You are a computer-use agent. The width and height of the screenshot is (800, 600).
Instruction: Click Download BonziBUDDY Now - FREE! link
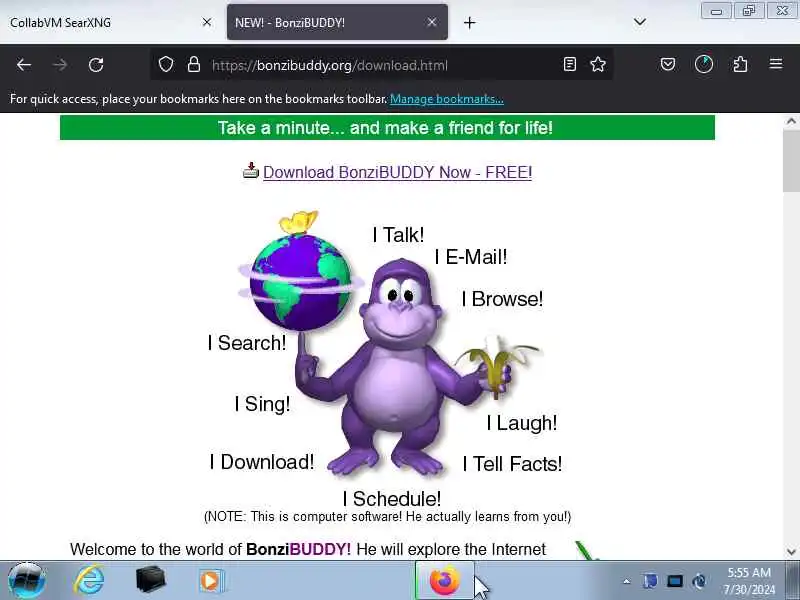click(x=397, y=172)
